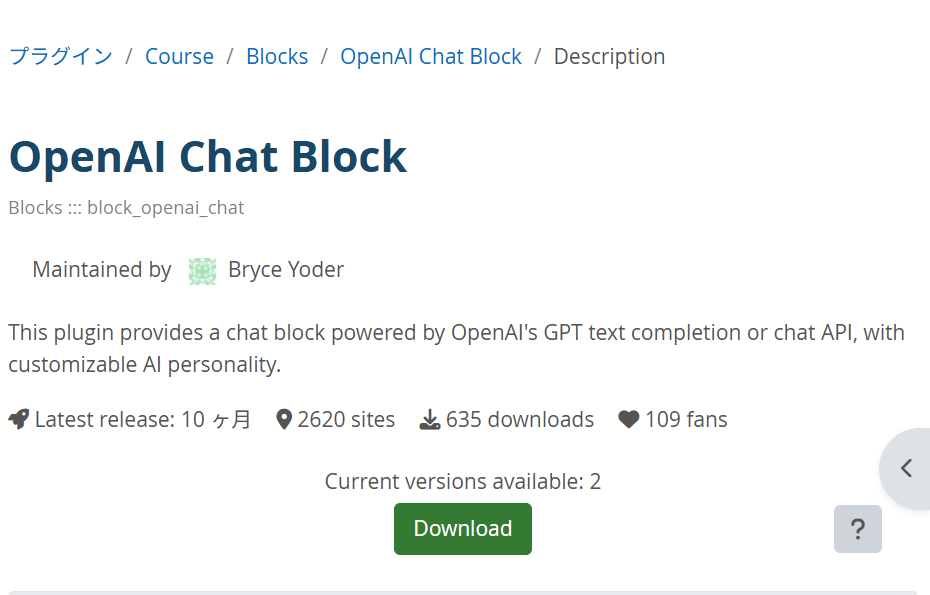
Task: Click the 2620 sites statistic text
Action: [x=346, y=420]
